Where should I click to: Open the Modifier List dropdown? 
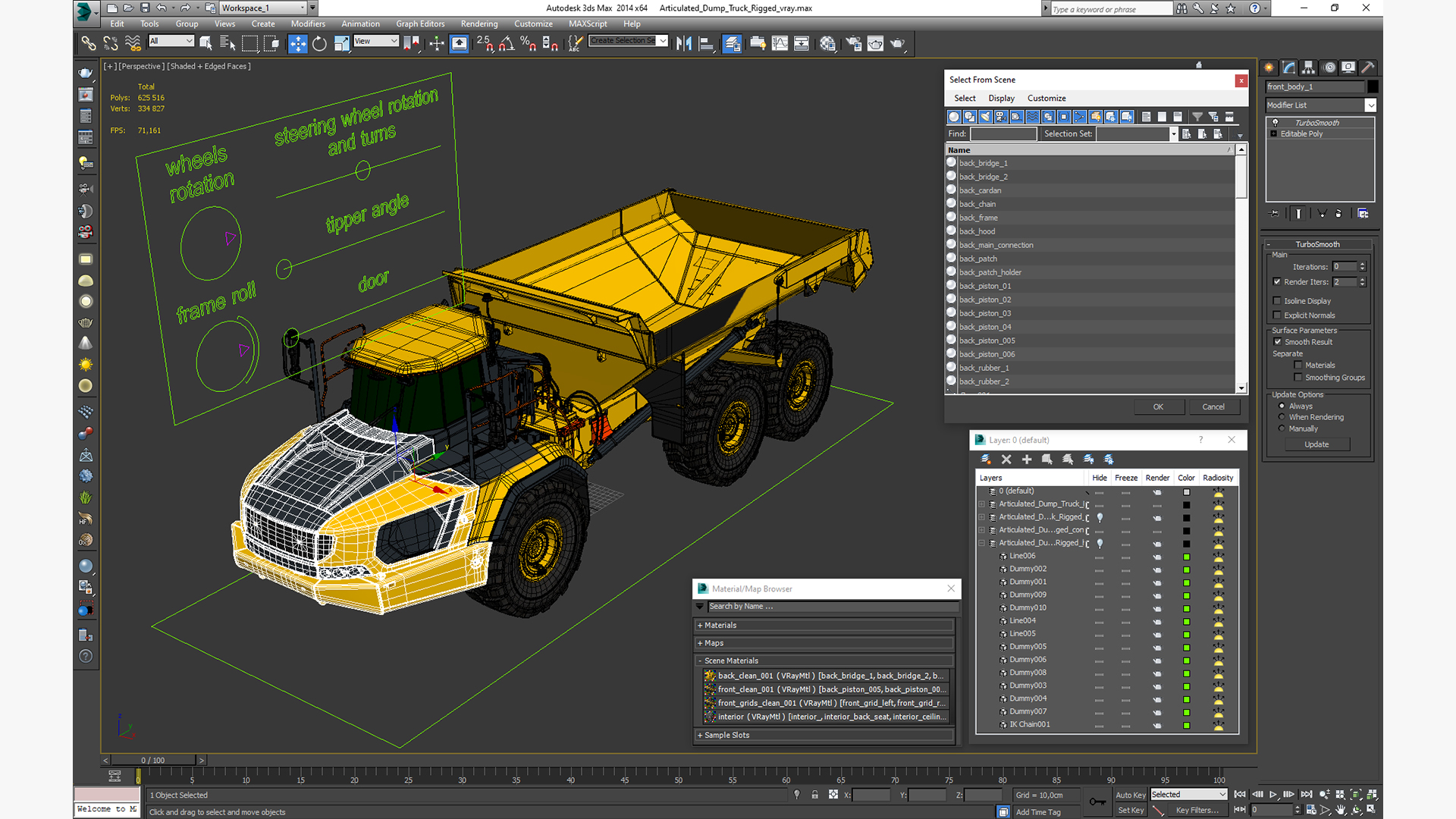(1370, 105)
